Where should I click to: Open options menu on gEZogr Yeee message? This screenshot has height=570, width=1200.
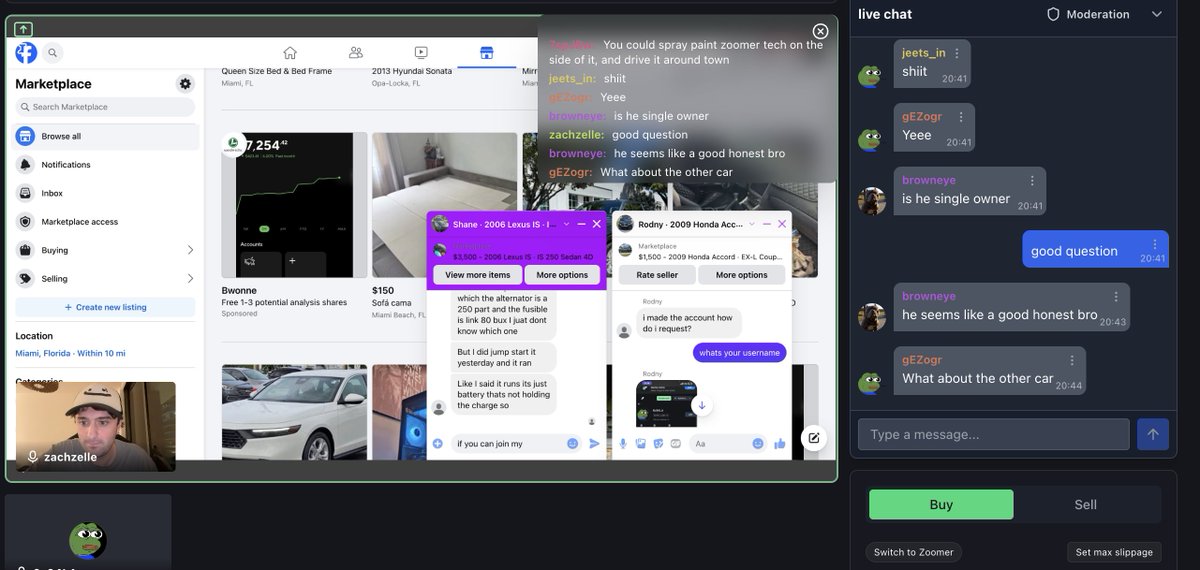[961, 117]
